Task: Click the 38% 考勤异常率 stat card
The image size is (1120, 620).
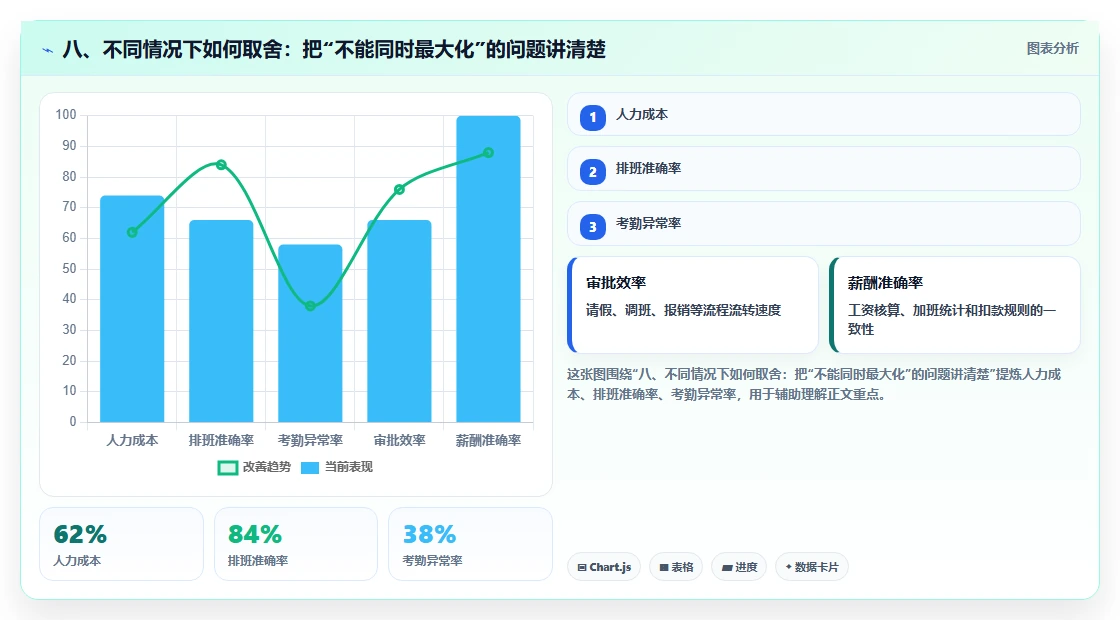Action: tap(470, 544)
